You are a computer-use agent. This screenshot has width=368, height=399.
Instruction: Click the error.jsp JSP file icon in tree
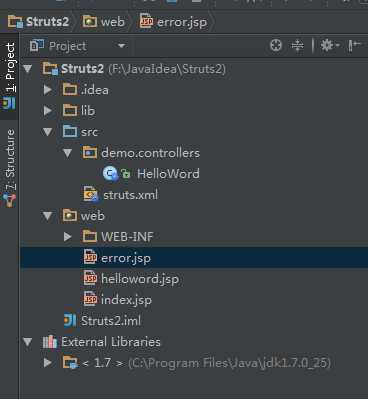pos(90,257)
